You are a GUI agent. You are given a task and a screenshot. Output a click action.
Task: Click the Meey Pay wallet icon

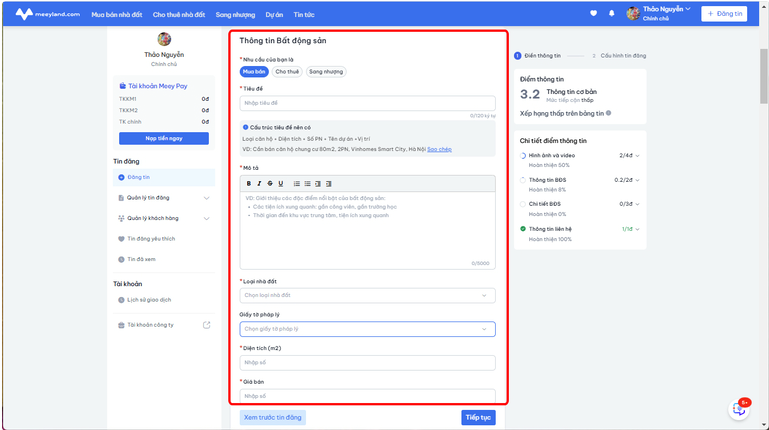click(x=122, y=86)
